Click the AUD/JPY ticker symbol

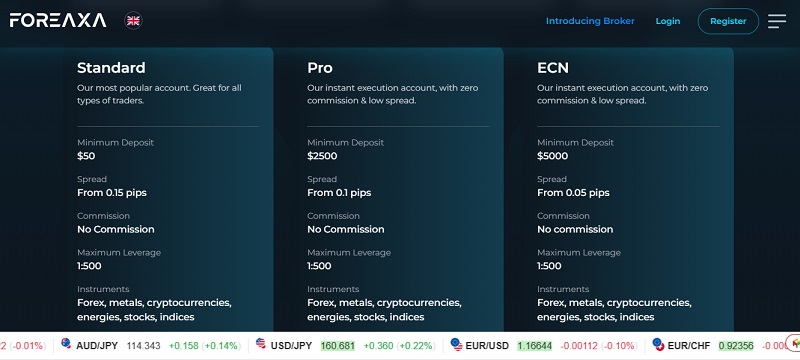click(x=97, y=346)
